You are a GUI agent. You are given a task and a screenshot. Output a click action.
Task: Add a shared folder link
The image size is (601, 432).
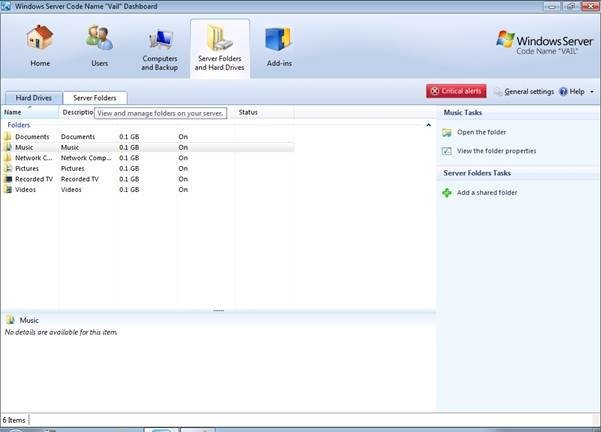(x=487, y=192)
